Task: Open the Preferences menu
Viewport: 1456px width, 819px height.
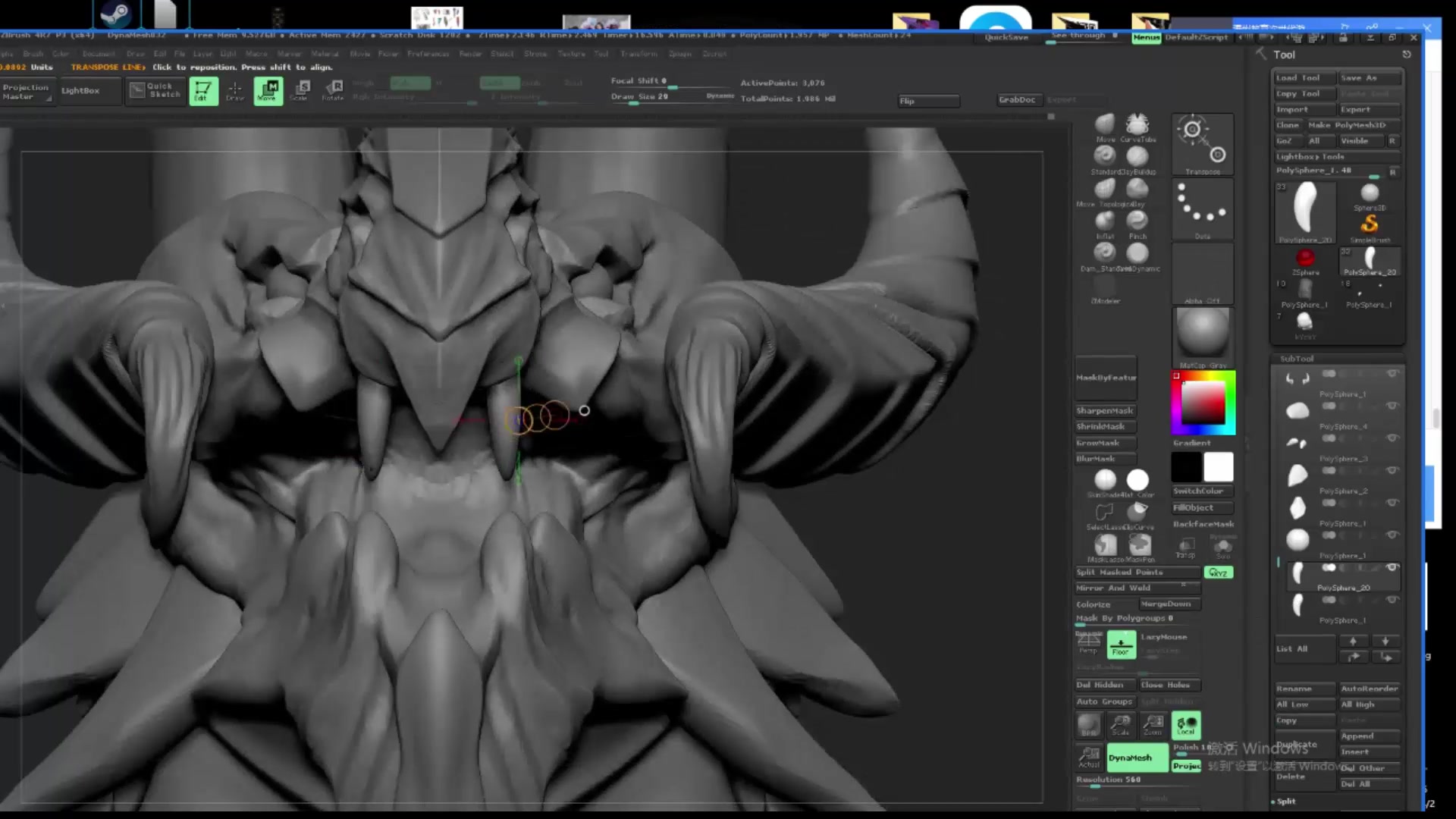Action: coord(428,54)
